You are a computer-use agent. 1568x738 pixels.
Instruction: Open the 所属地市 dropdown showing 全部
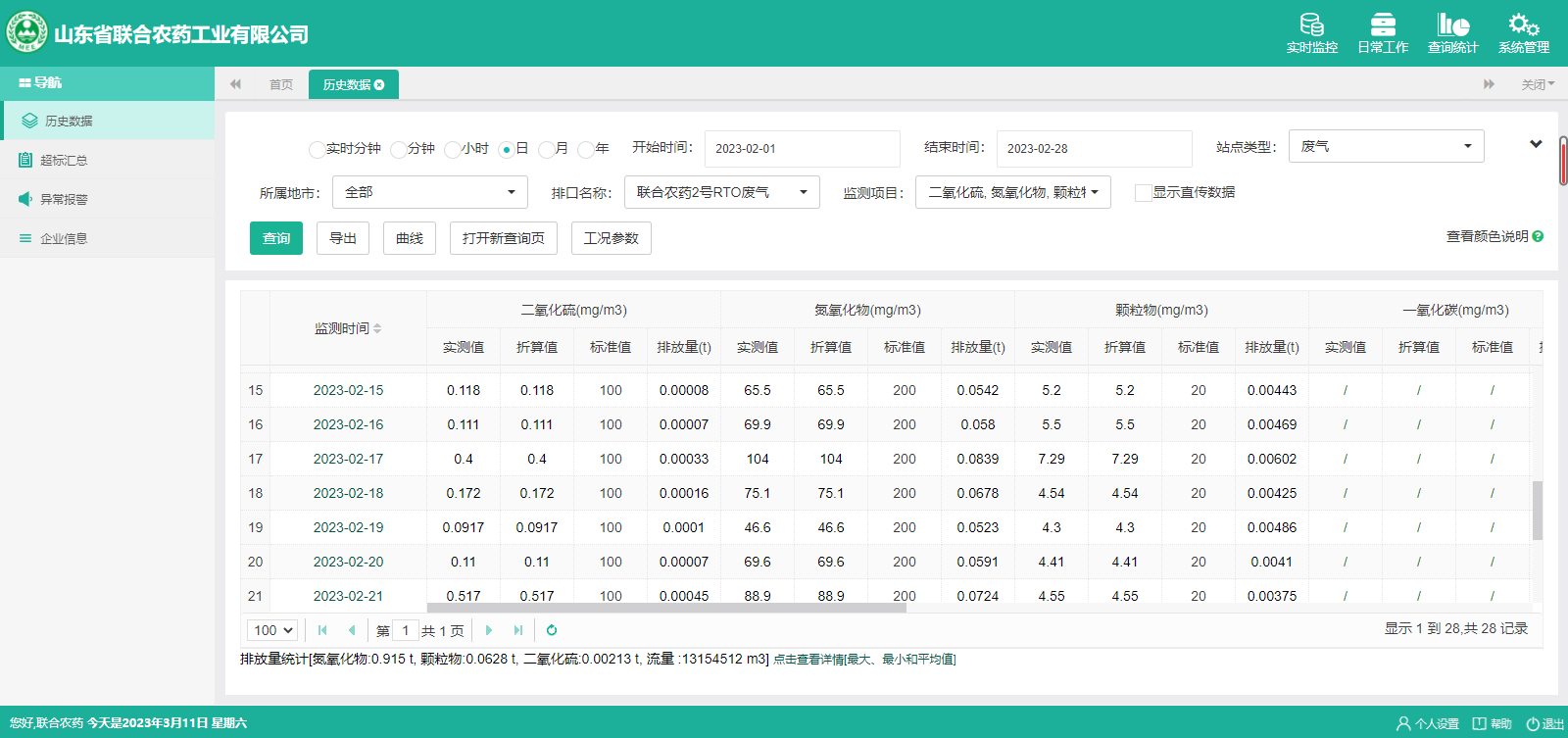[429, 192]
